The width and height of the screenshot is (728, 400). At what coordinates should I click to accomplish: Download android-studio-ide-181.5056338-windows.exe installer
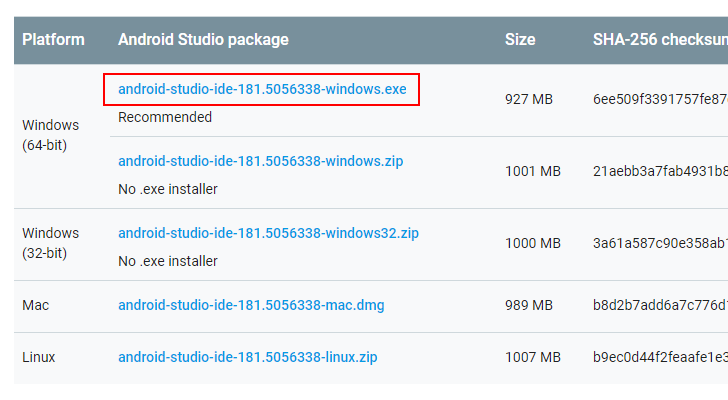(x=262, y=89)
